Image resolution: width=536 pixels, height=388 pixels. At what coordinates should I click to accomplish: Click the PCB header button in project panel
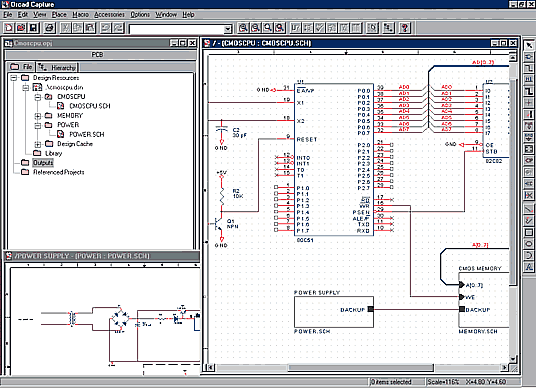pyautogui.click(x=100, y=55)
